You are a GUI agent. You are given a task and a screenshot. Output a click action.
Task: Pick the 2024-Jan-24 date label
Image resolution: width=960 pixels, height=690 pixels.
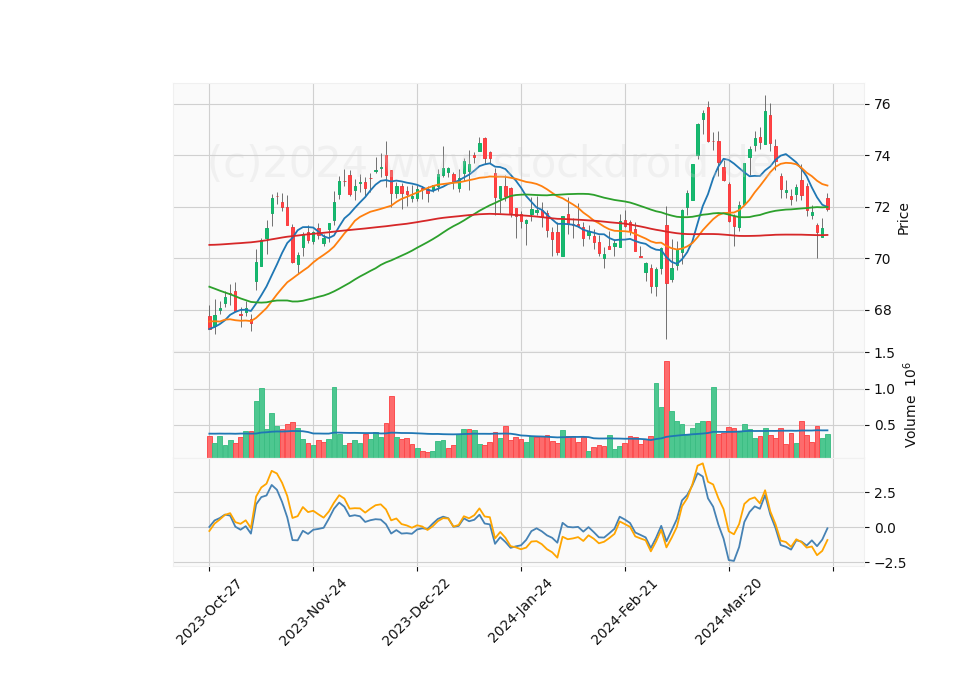(520, 612)
